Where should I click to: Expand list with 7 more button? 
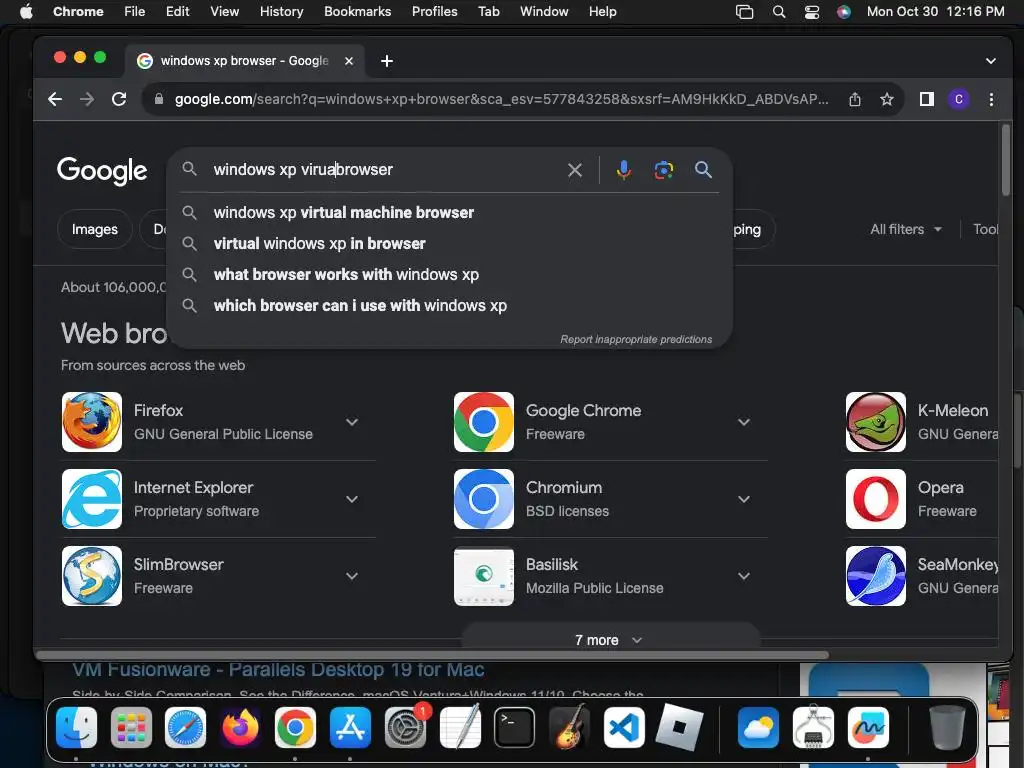(x=611, y=637)
